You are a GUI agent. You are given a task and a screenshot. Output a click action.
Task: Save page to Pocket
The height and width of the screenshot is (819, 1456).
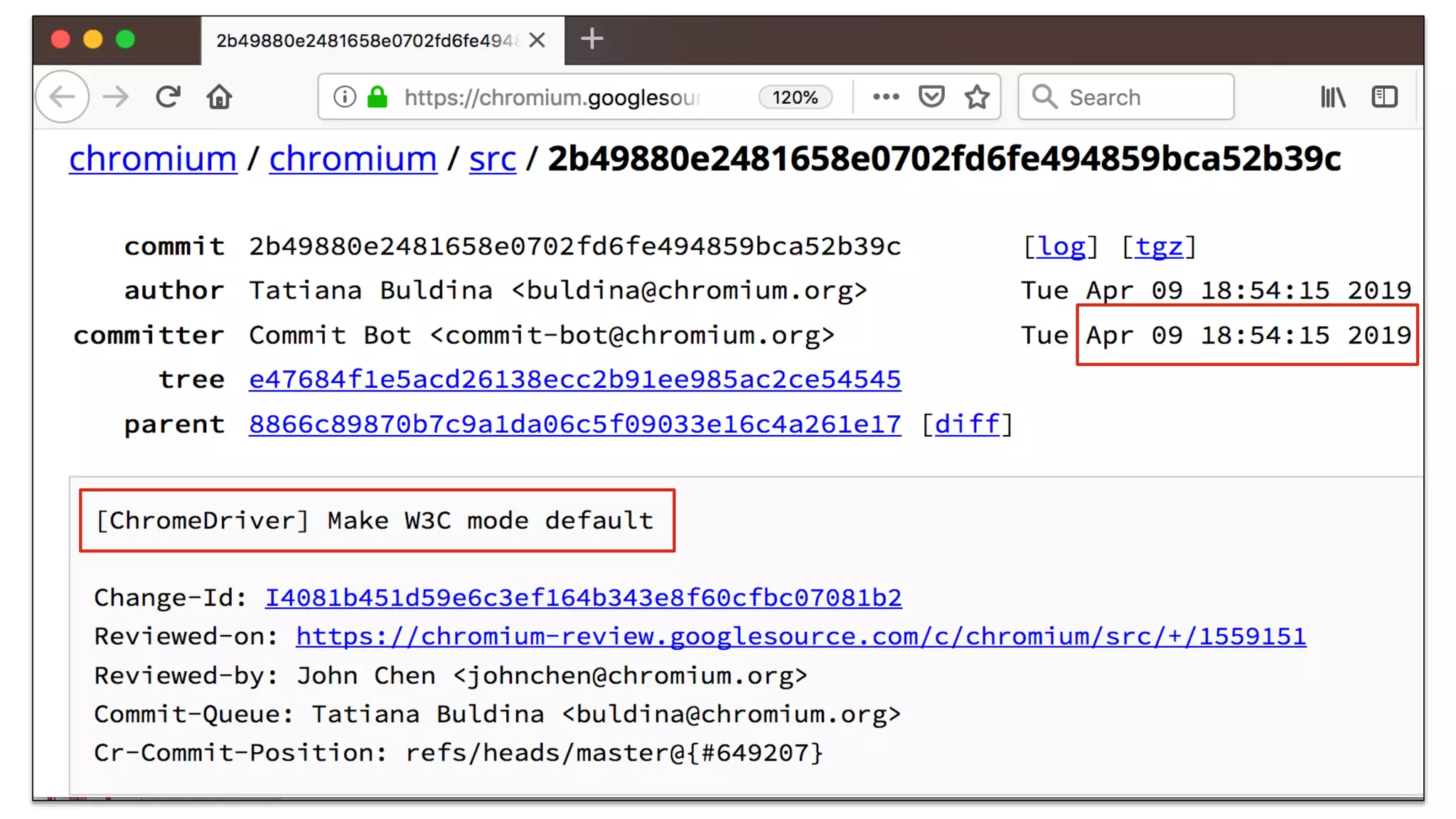pos(931,97)
